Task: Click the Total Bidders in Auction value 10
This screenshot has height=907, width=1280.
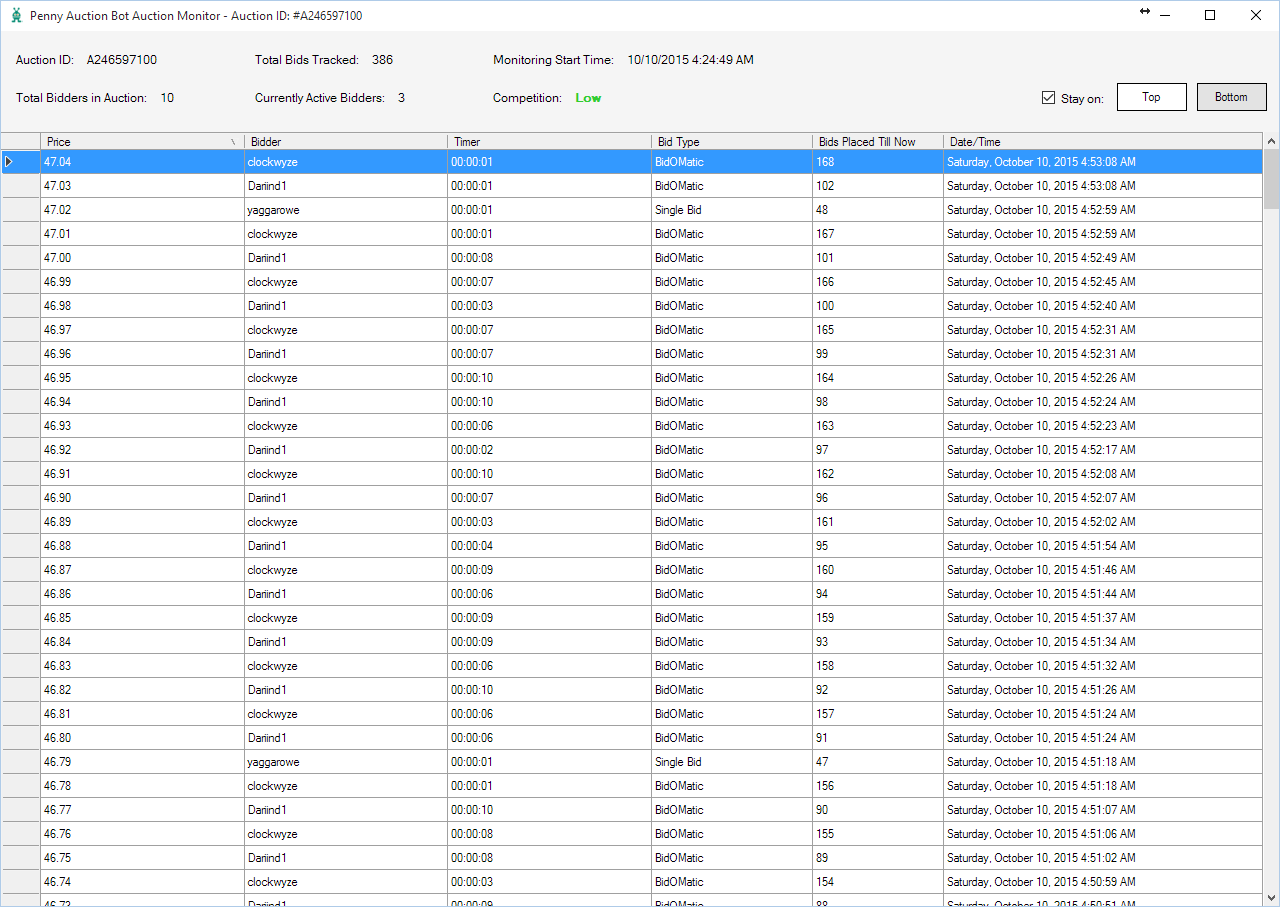Action: pos(167,98)
